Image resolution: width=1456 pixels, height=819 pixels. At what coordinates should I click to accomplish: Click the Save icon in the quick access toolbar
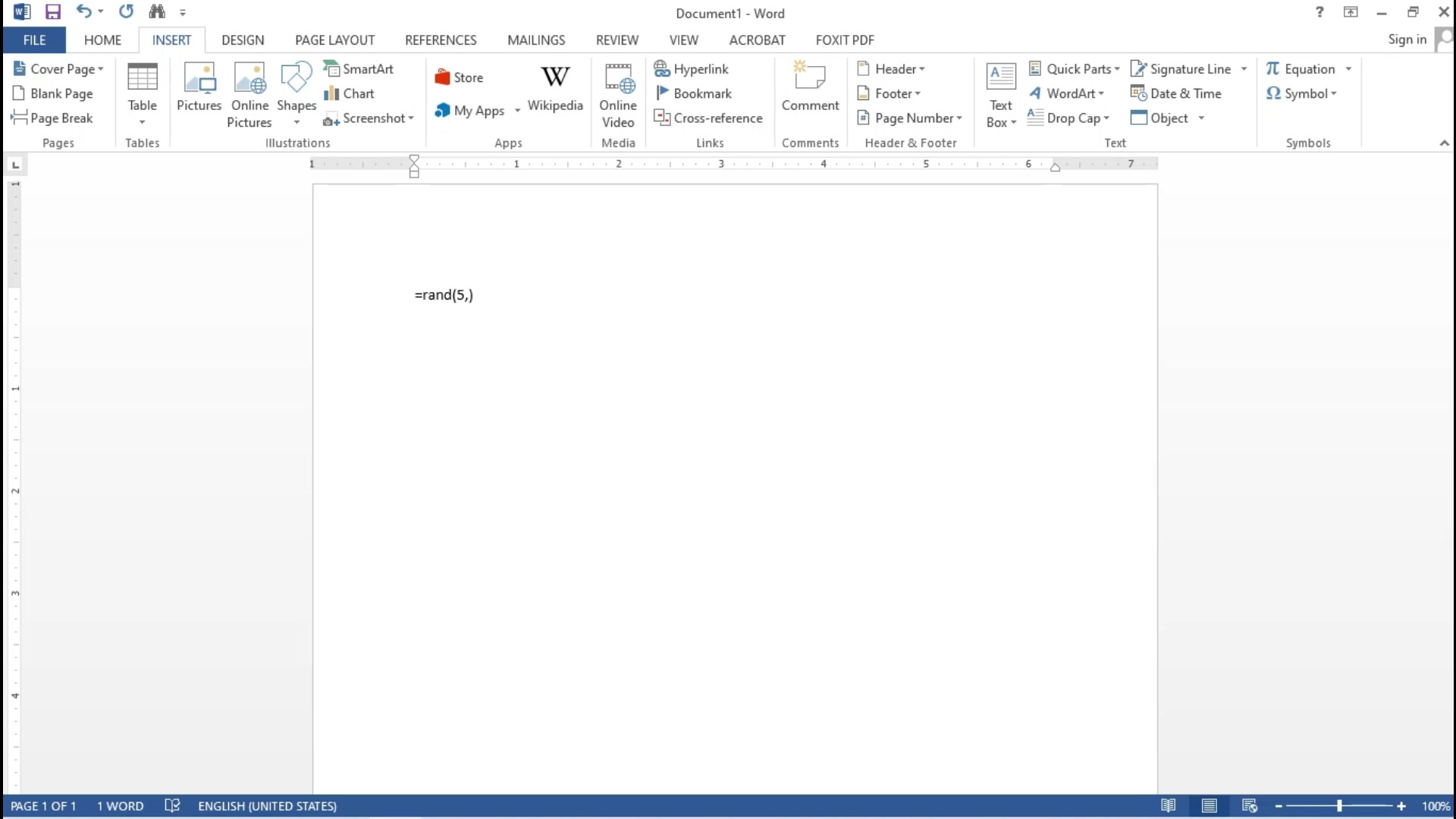(x=52, y=12)
